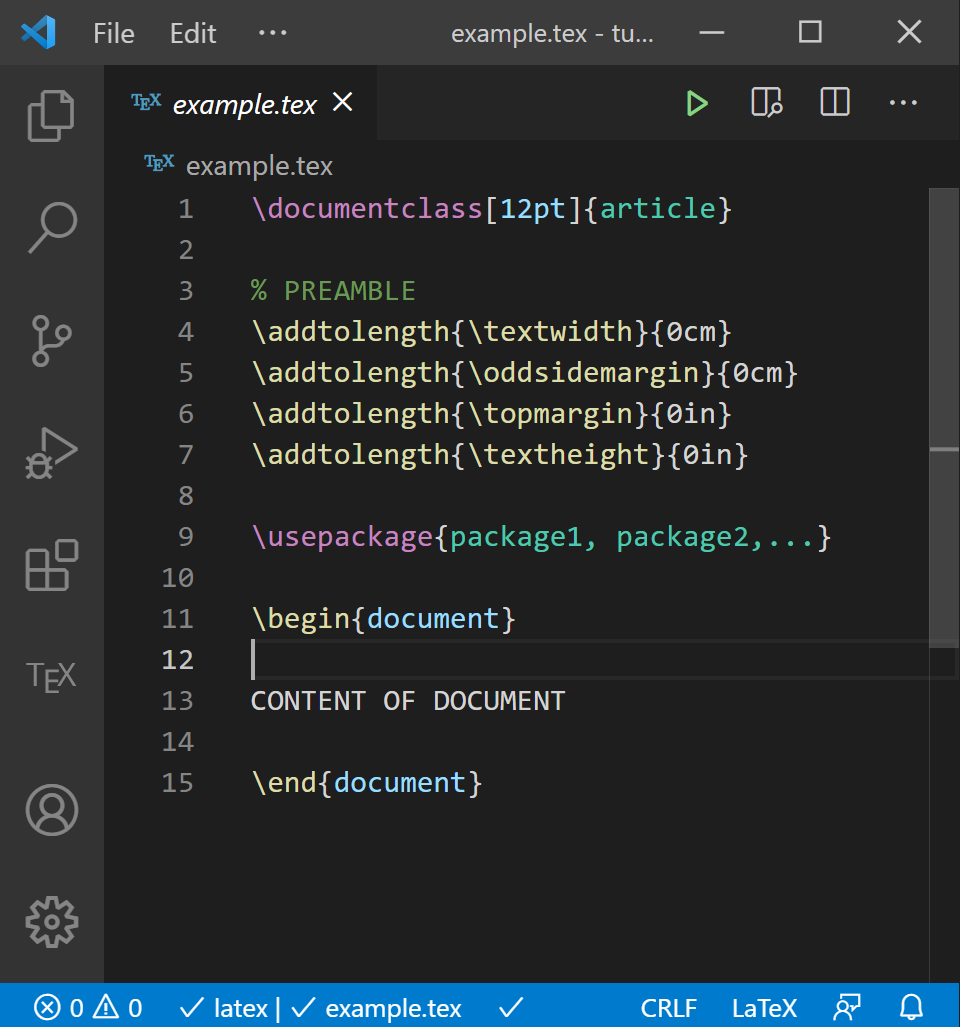Viewport: 960px width, 1027px height.
Task: Open the TeX LaTeX Workshop sidebar
Action: (x=51, y=677)
